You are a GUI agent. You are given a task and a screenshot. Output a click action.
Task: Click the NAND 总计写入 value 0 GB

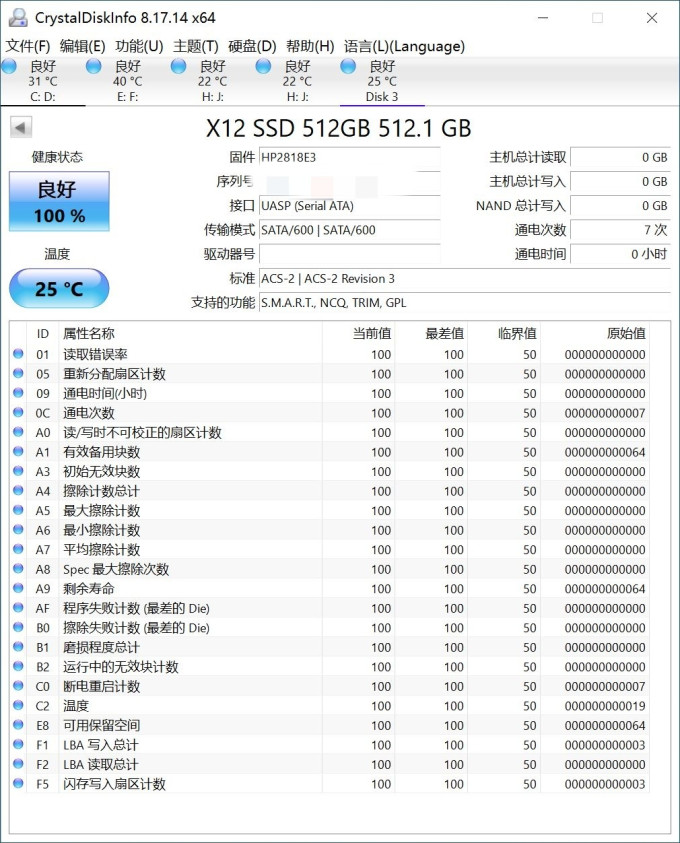[x=620, y=206]
